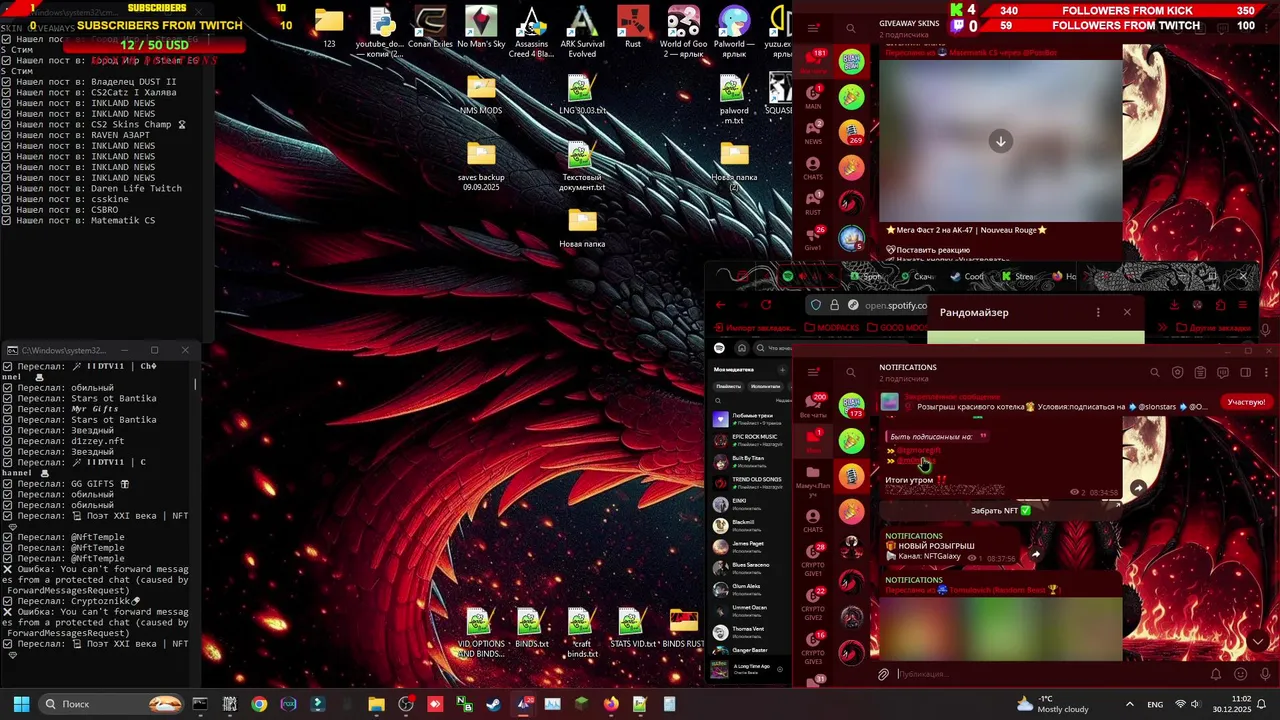The height and width of the screenshot is (720, 1280).
Task: Open more options in NOTIFICATIONS channel header
Action: (1268, 373)
